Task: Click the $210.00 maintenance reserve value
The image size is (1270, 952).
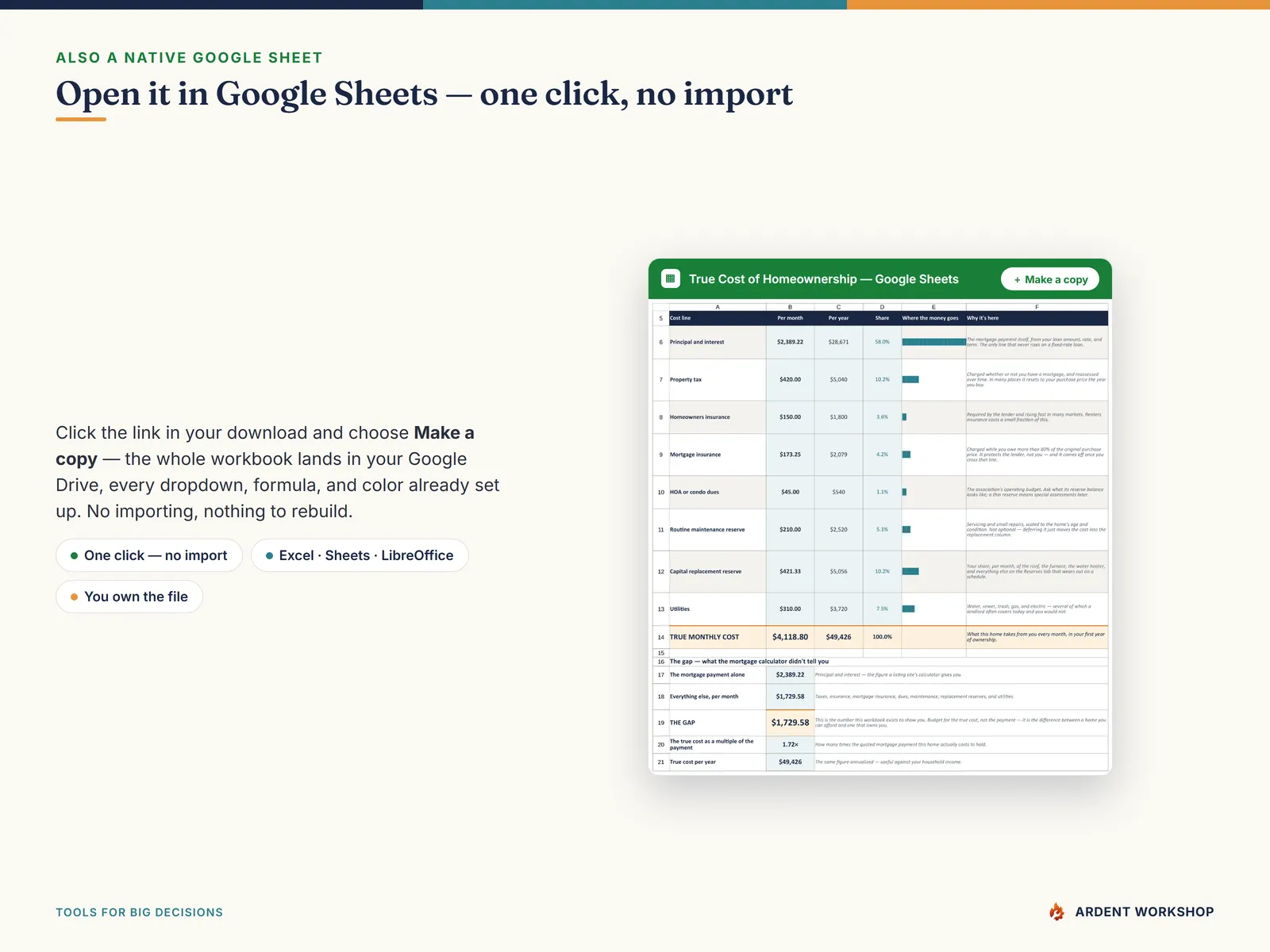Action: pos(790,529)
